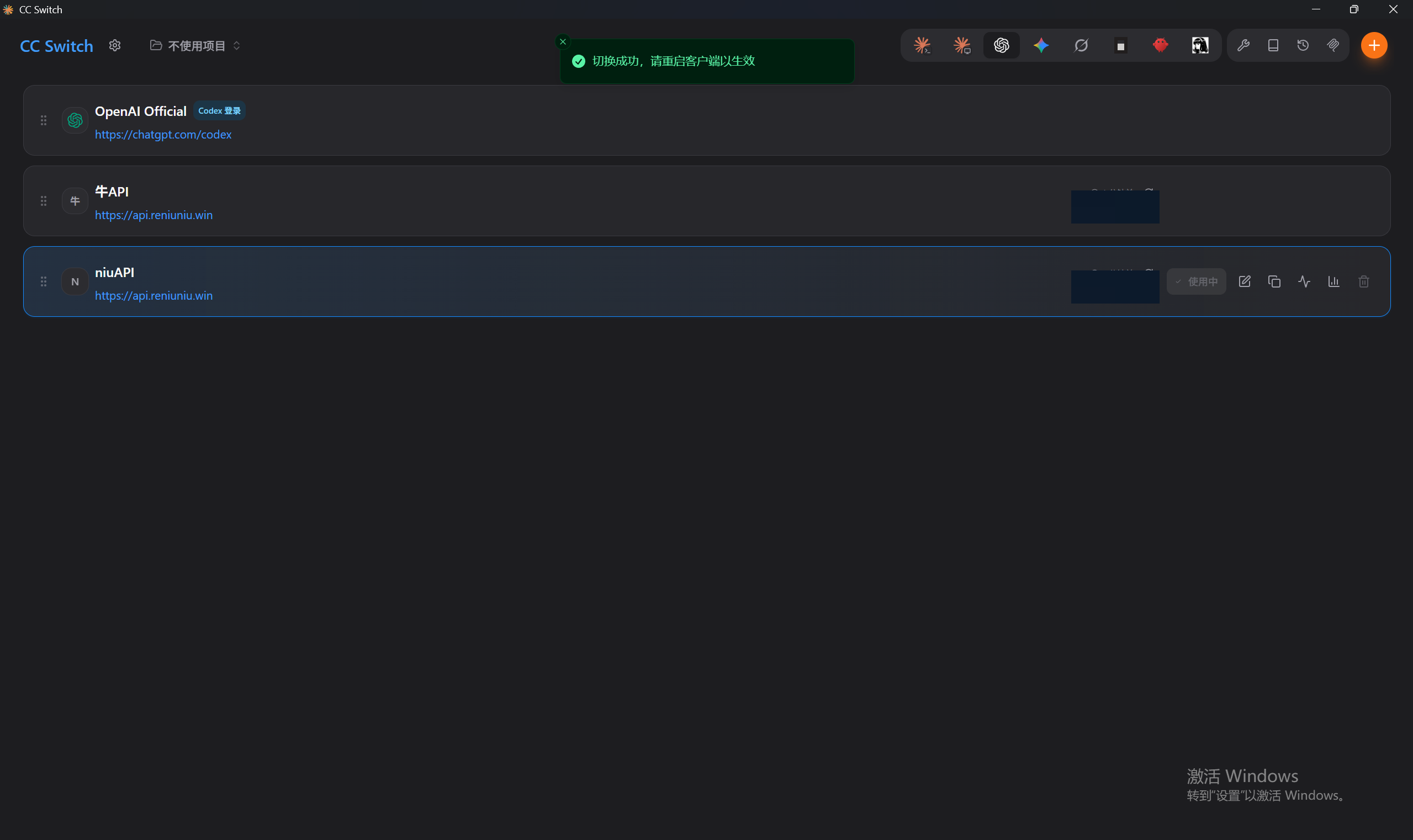Screen dimensions: 1413x840
Task: Click the 牛 provider avatar icon
Action: [x=75, y=201]
